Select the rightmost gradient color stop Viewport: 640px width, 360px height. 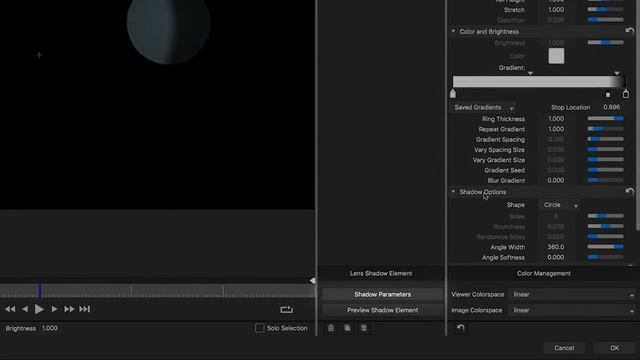tap(626, 94)
